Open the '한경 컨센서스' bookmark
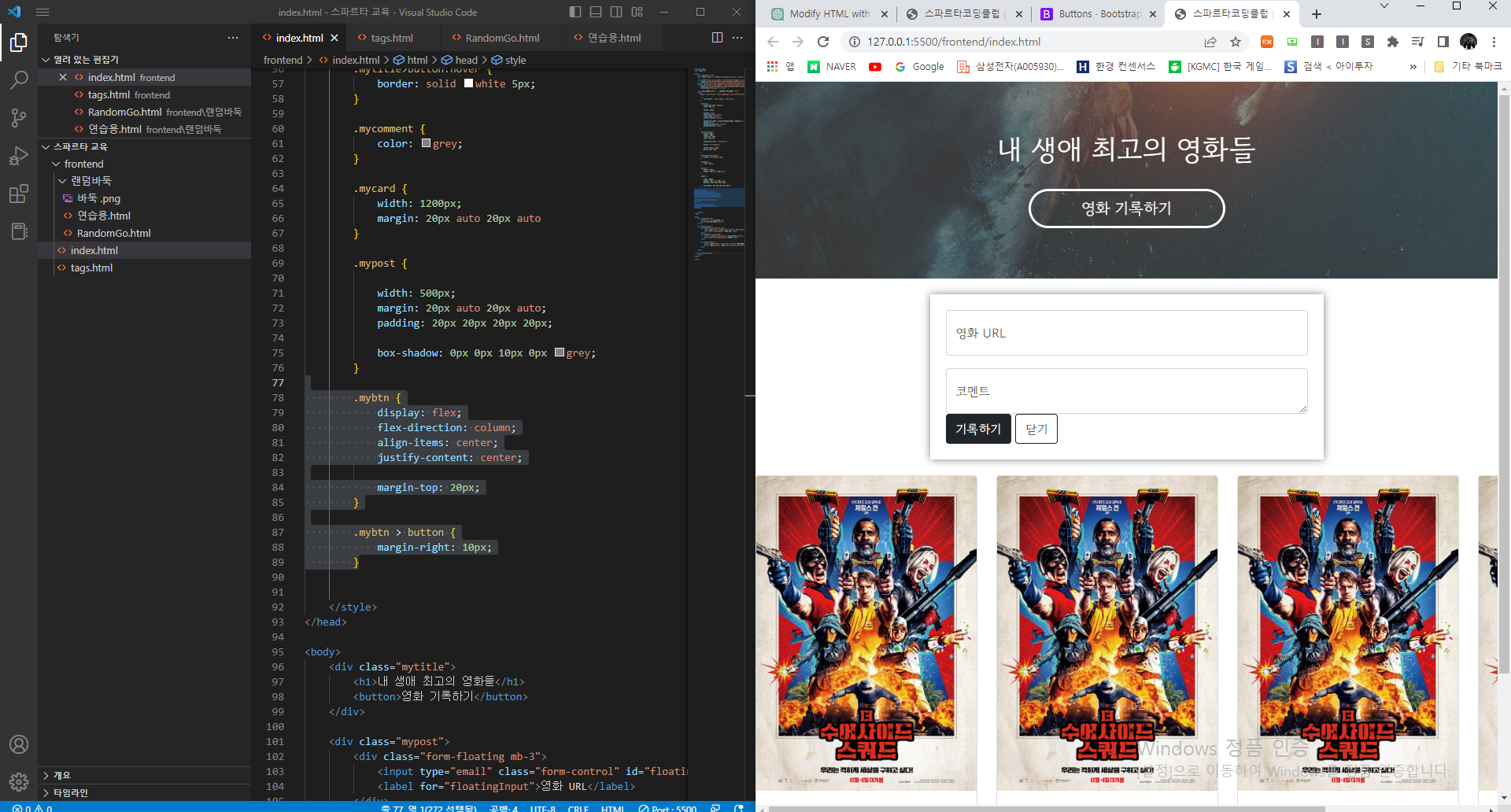 point(1116,67)
